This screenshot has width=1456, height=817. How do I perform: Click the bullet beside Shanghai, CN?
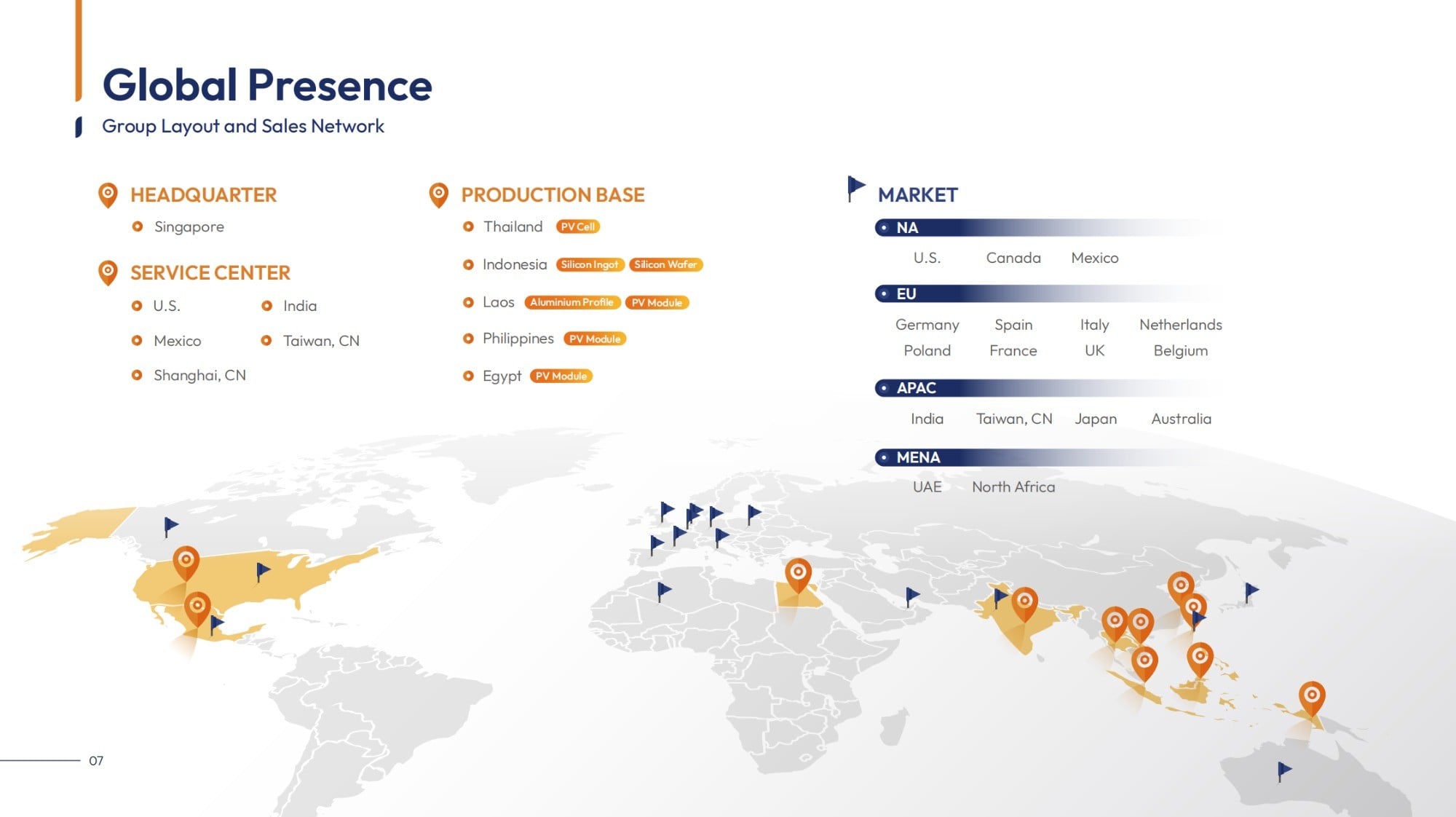click(x=137, y=375)
